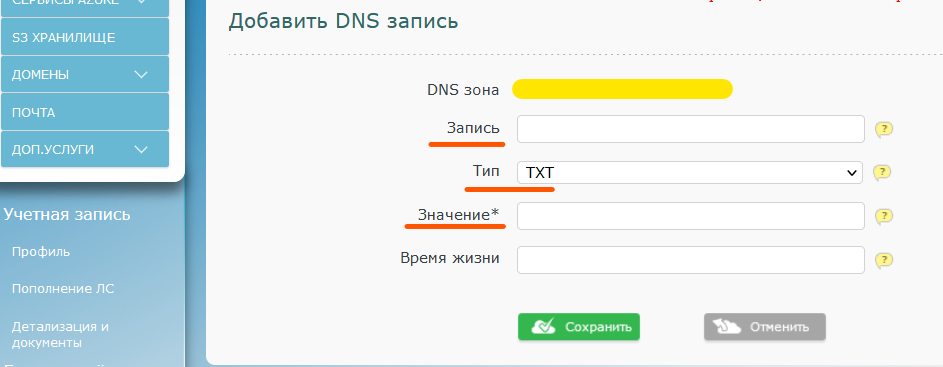Focus the Значение input field
Viewport: 943px width, 367px height.
click(691, 216)
